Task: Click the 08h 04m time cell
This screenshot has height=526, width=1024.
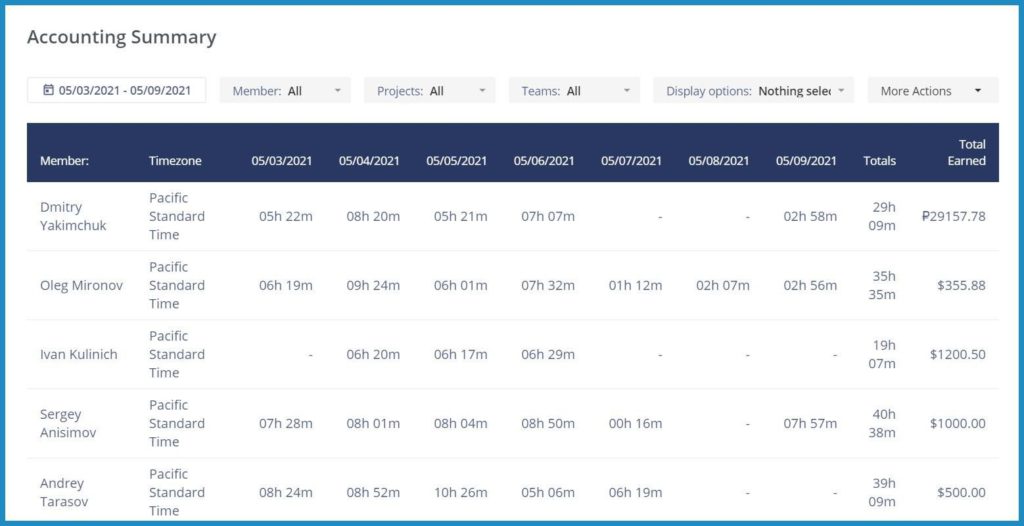Action: 460,423
